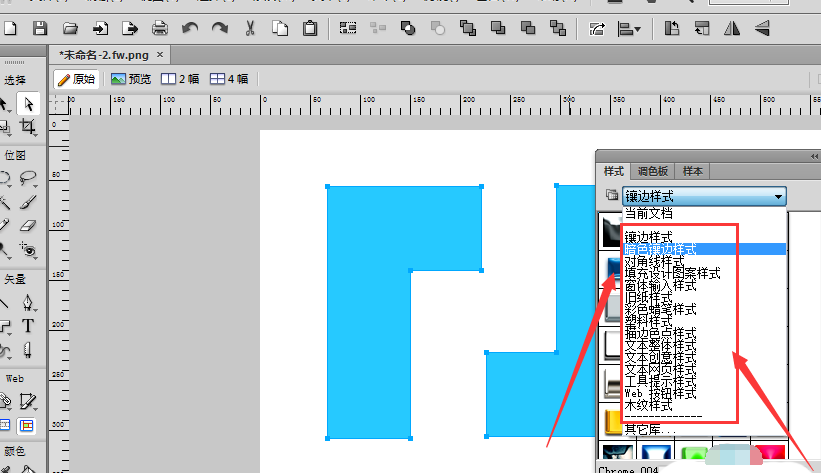Viewport: 821px width, 473px height.
Task: Switch to the 样本 panel tab
Action: click(x=692, y=171)
